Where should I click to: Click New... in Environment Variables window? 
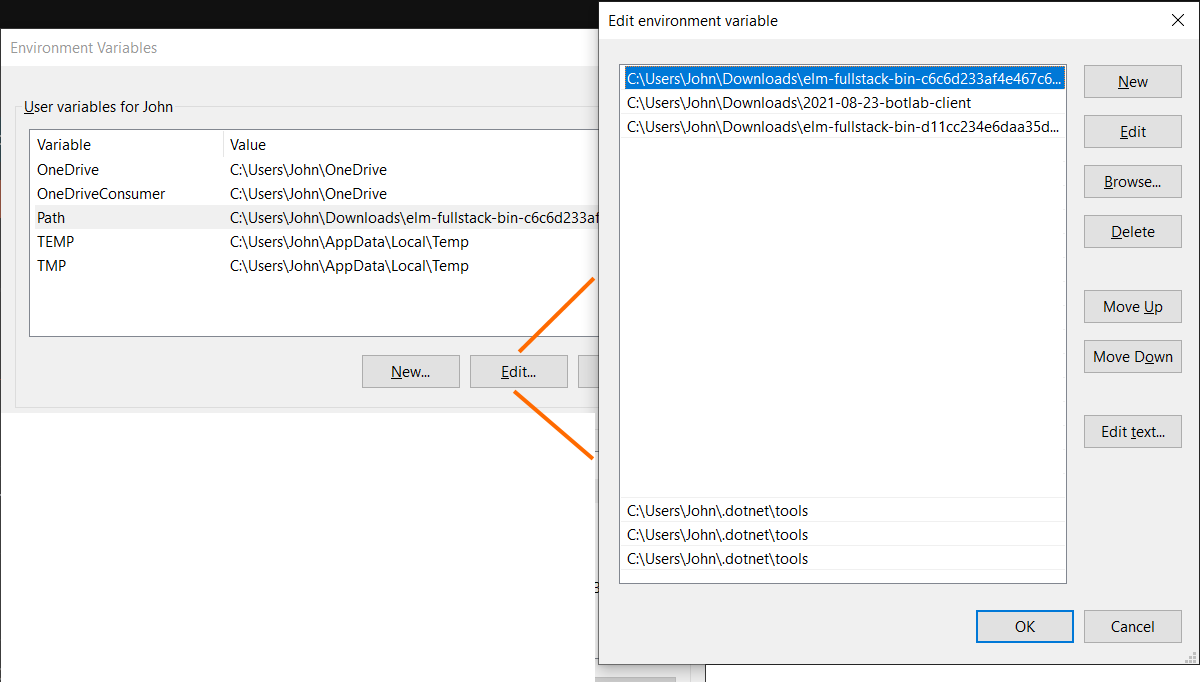click(x=410, y=372)
